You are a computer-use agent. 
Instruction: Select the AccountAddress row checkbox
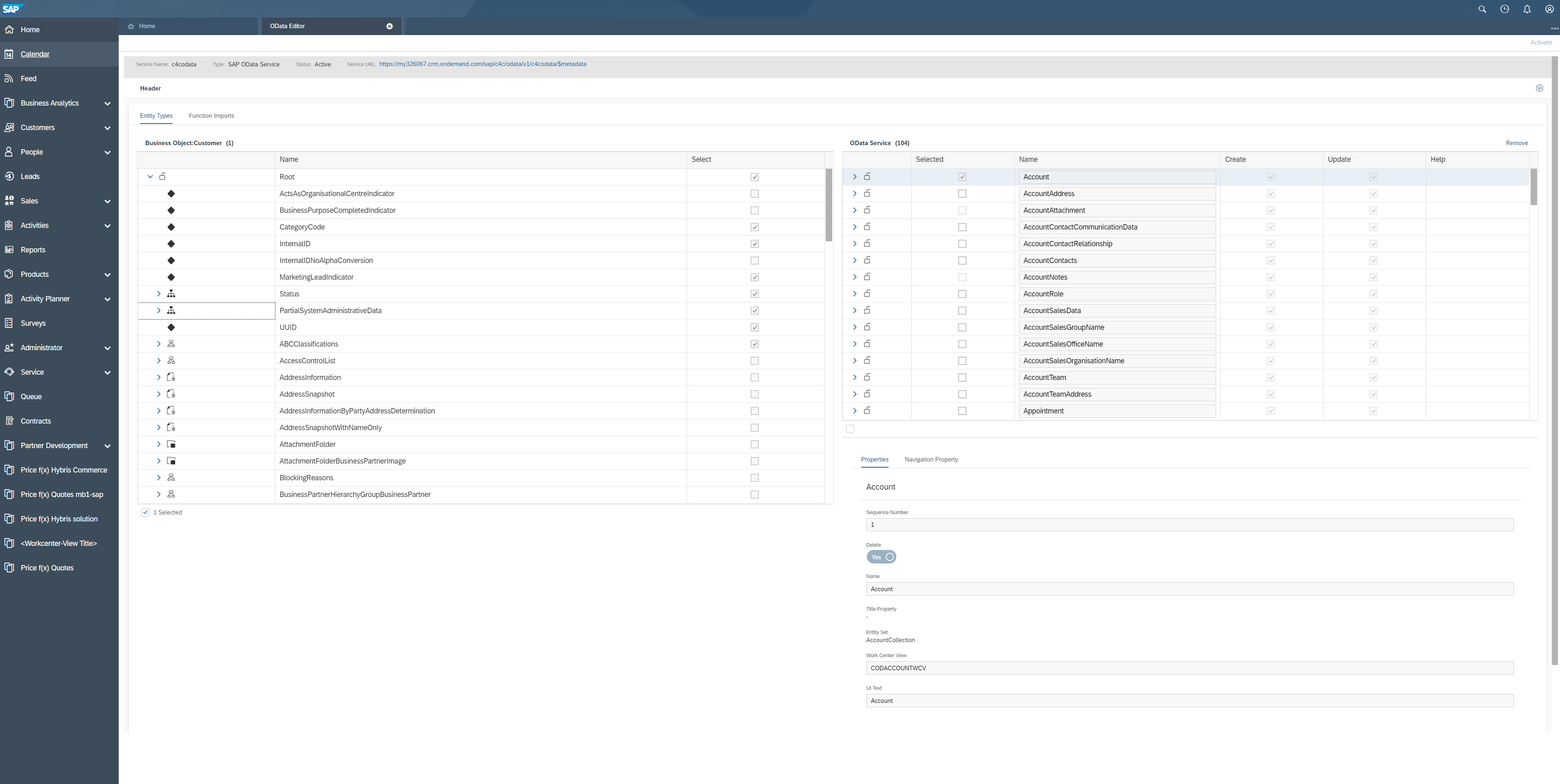[962, 194]
